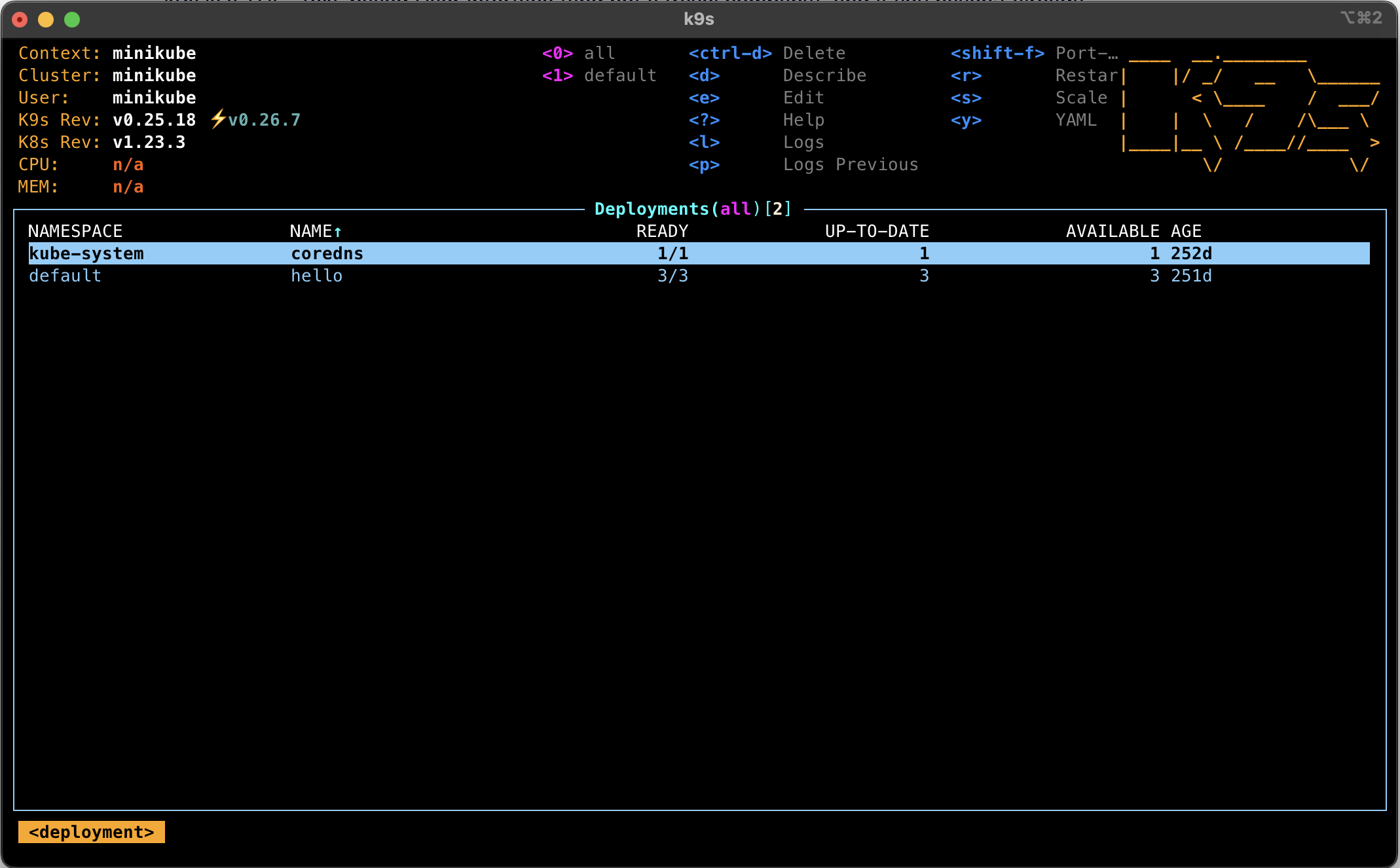Click the <p> Logs Previous shortcut hint
This screenshot has width=1400, height=868.
pos(803,164)
